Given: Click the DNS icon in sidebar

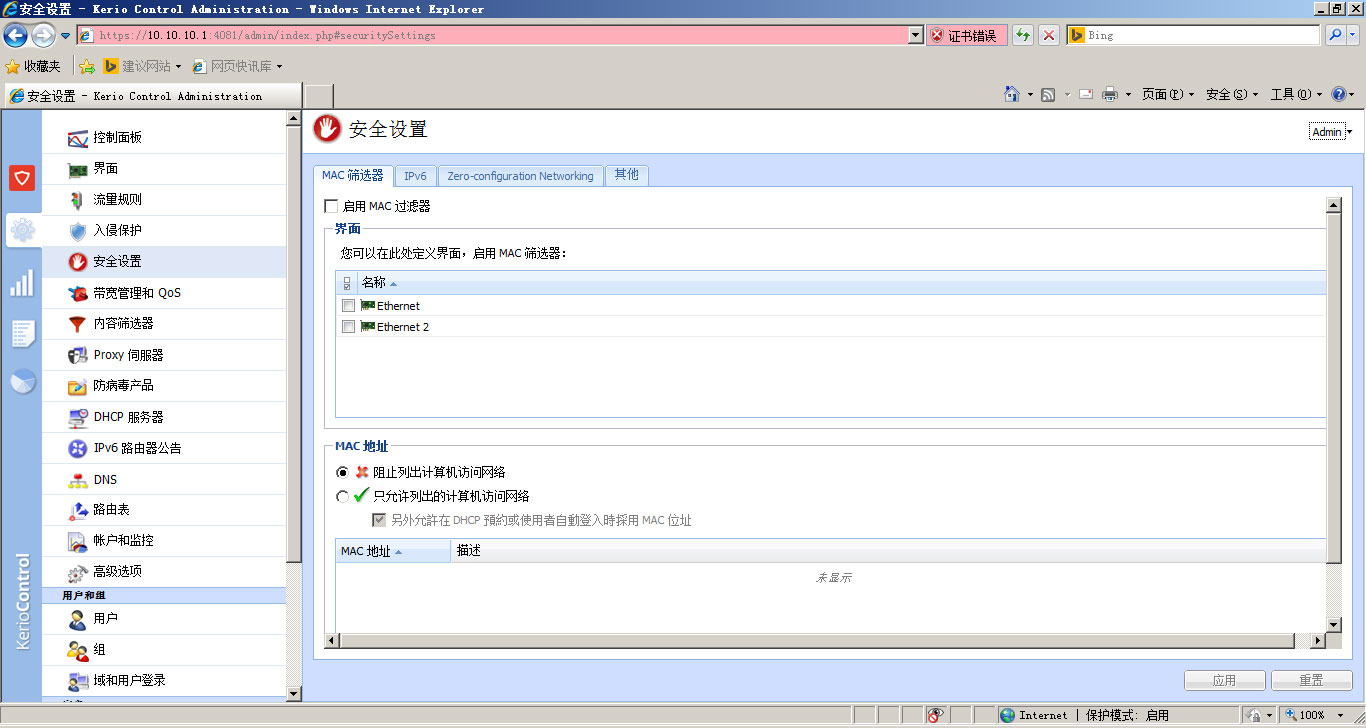Looking at the screenshot, I should [78, 480].
